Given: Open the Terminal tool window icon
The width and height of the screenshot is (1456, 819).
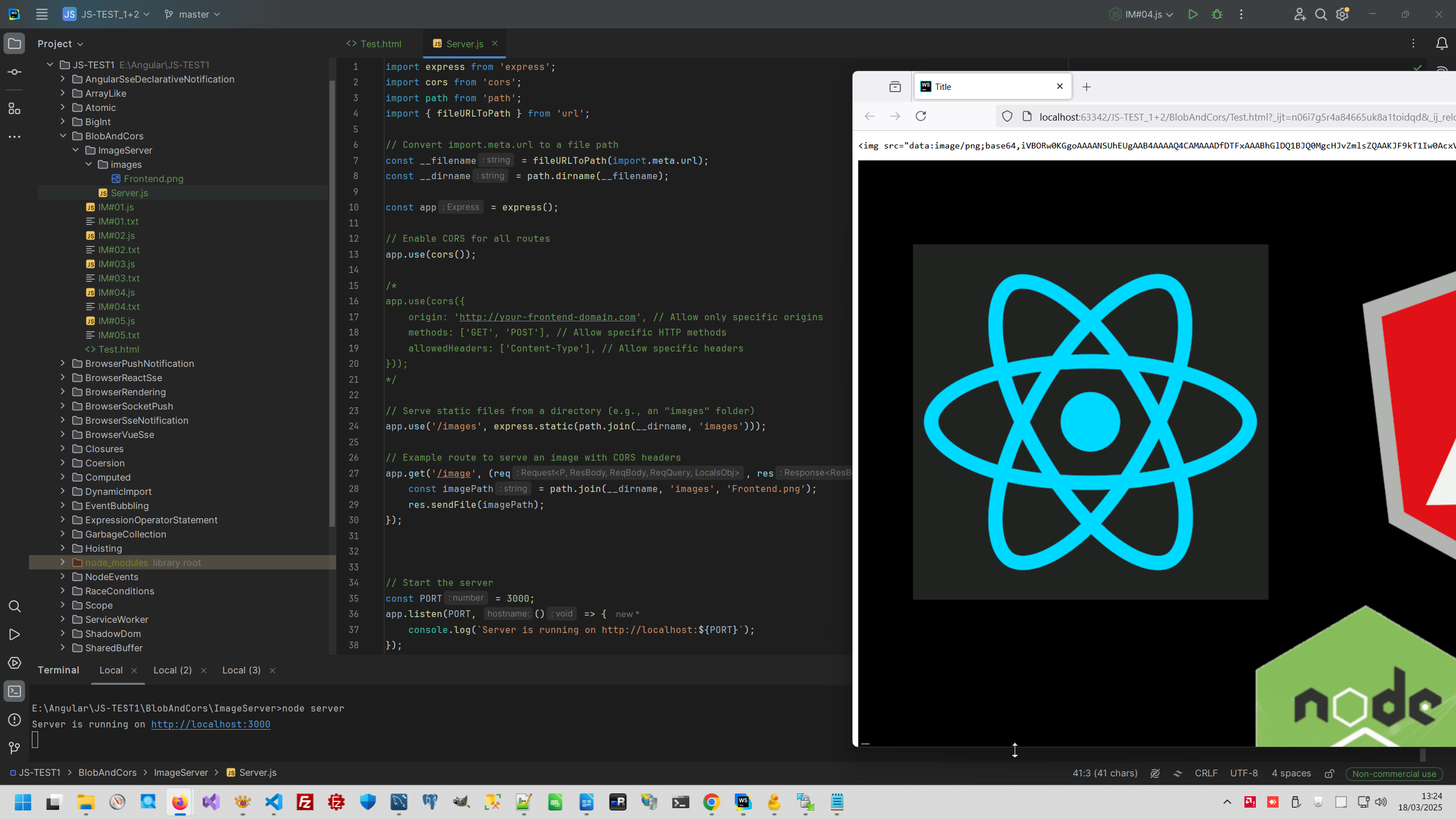Looking at the screenshot, I should click(15, 692).
